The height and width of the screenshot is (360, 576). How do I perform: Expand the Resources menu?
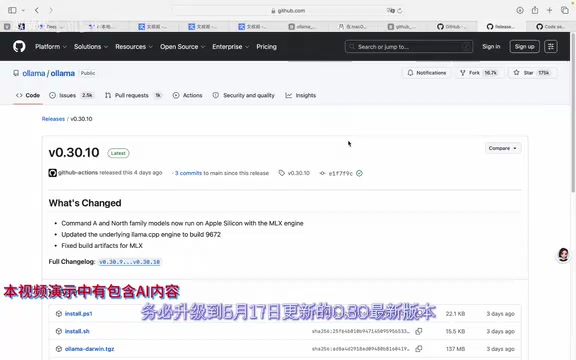click(134, 47)
